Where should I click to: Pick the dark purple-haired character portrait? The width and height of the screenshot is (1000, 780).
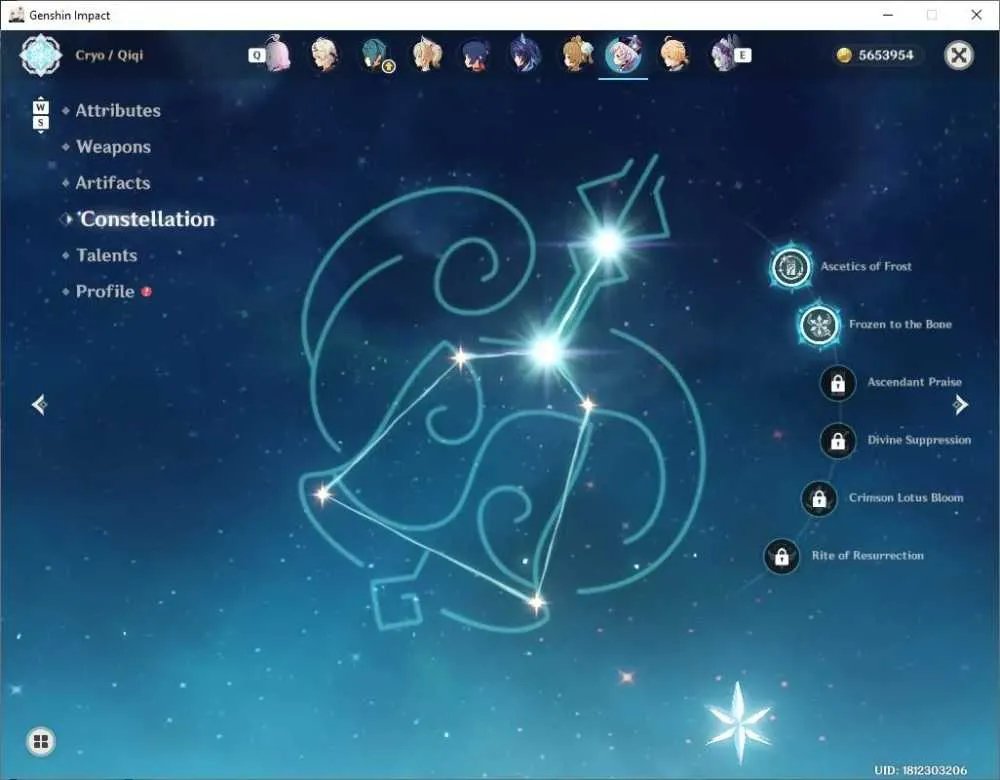pyautogui.click(x=526, y=54)
